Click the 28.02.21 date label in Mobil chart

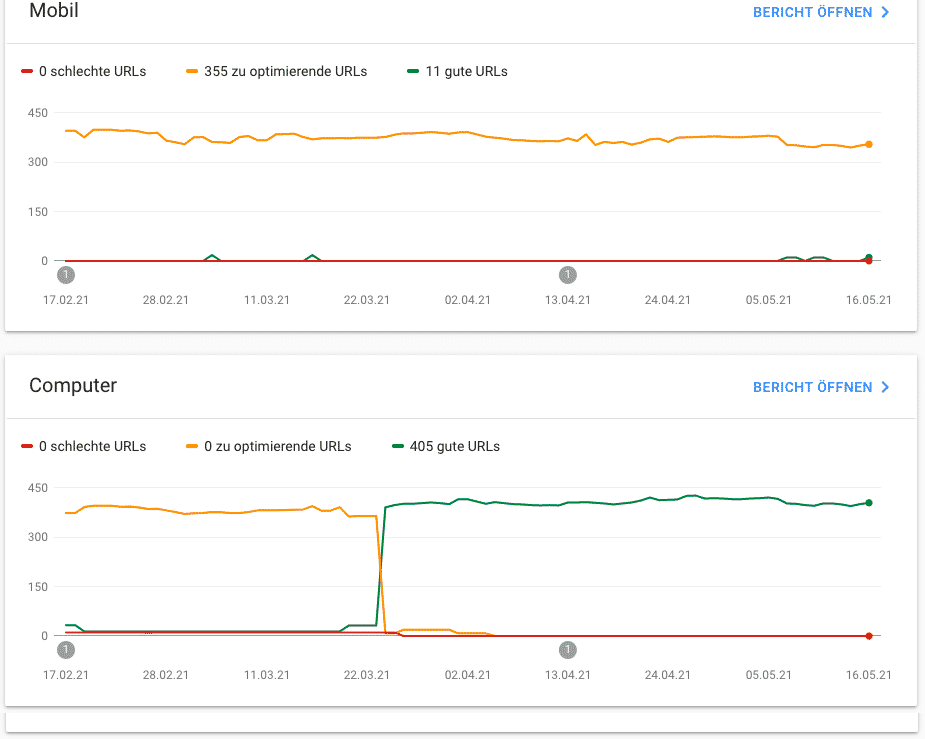coord(166,300)
